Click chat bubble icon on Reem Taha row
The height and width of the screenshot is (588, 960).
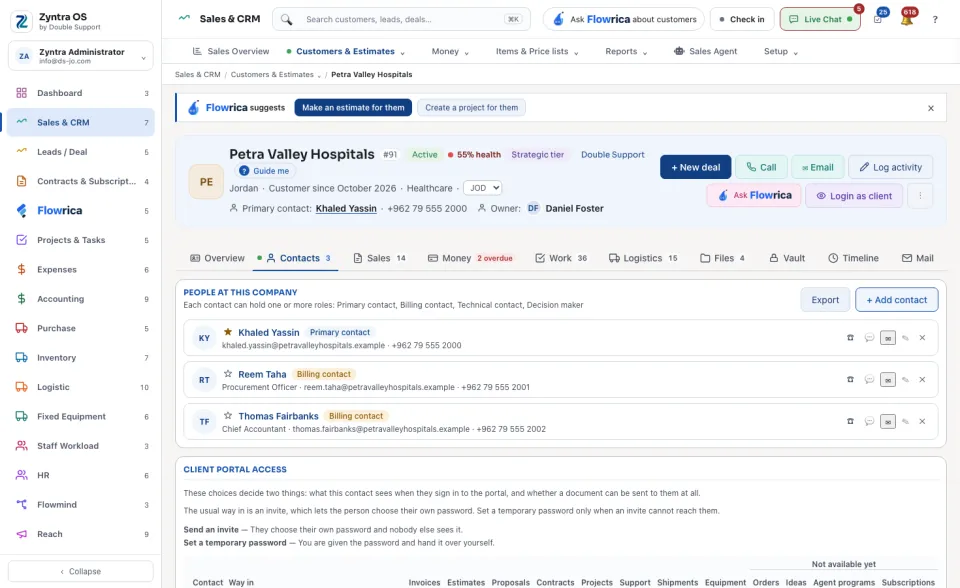click(x=869, y=380)
